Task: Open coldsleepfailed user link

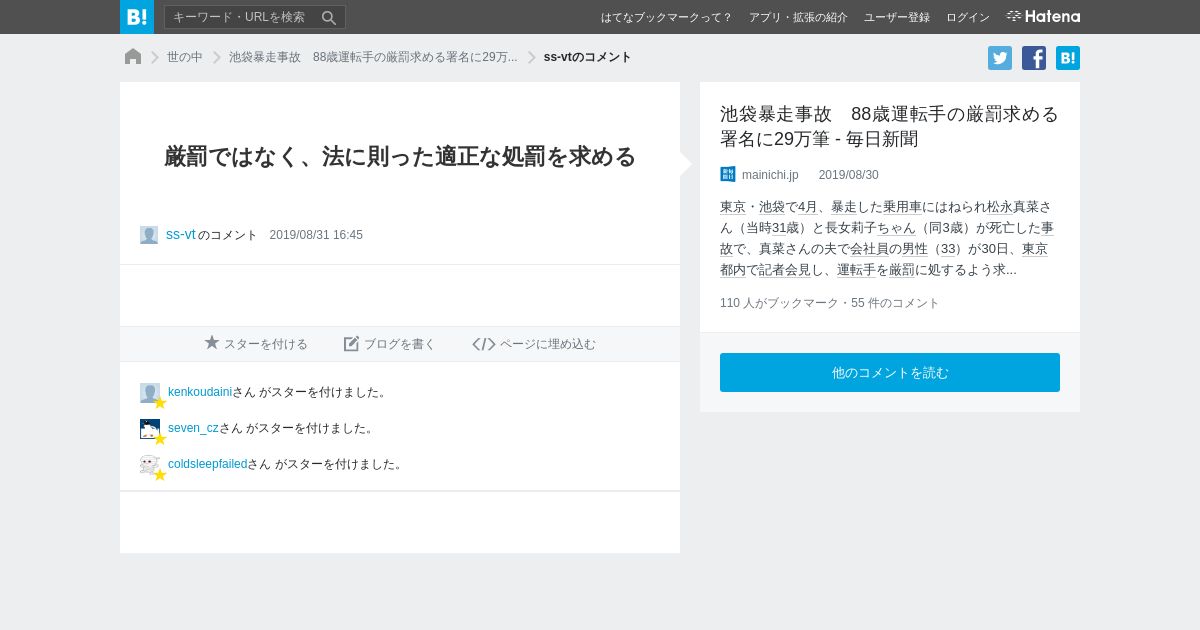Action: [x=207, y=464]
